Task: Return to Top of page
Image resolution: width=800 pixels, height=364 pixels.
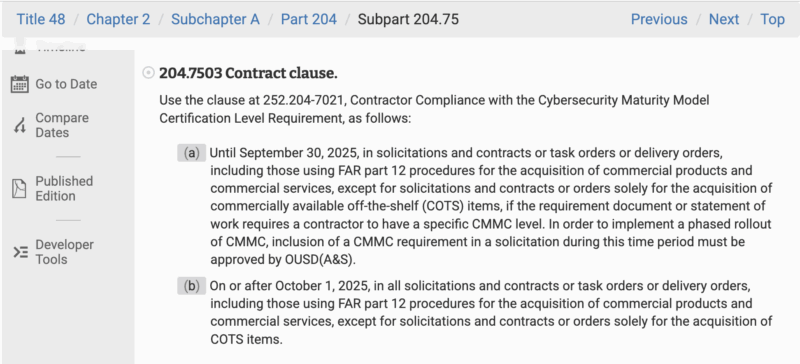Action: [x=772, y=19]
